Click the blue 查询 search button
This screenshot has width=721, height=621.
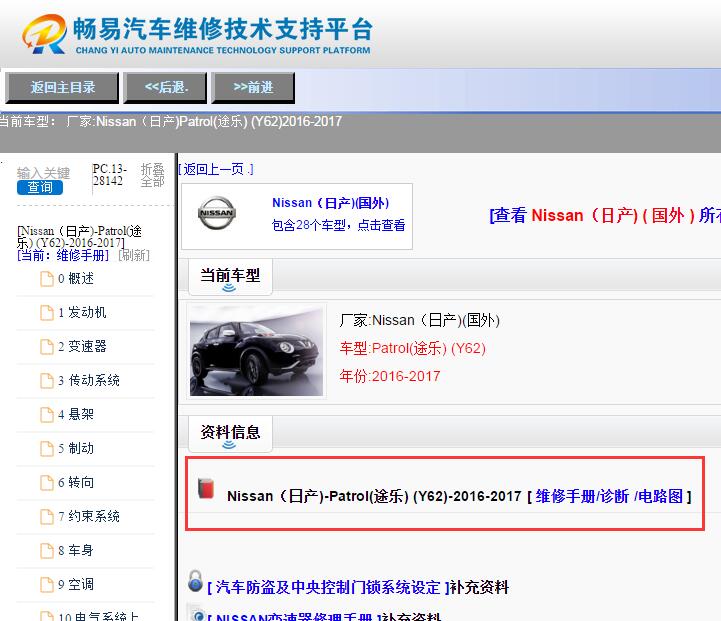coord(40,188)
